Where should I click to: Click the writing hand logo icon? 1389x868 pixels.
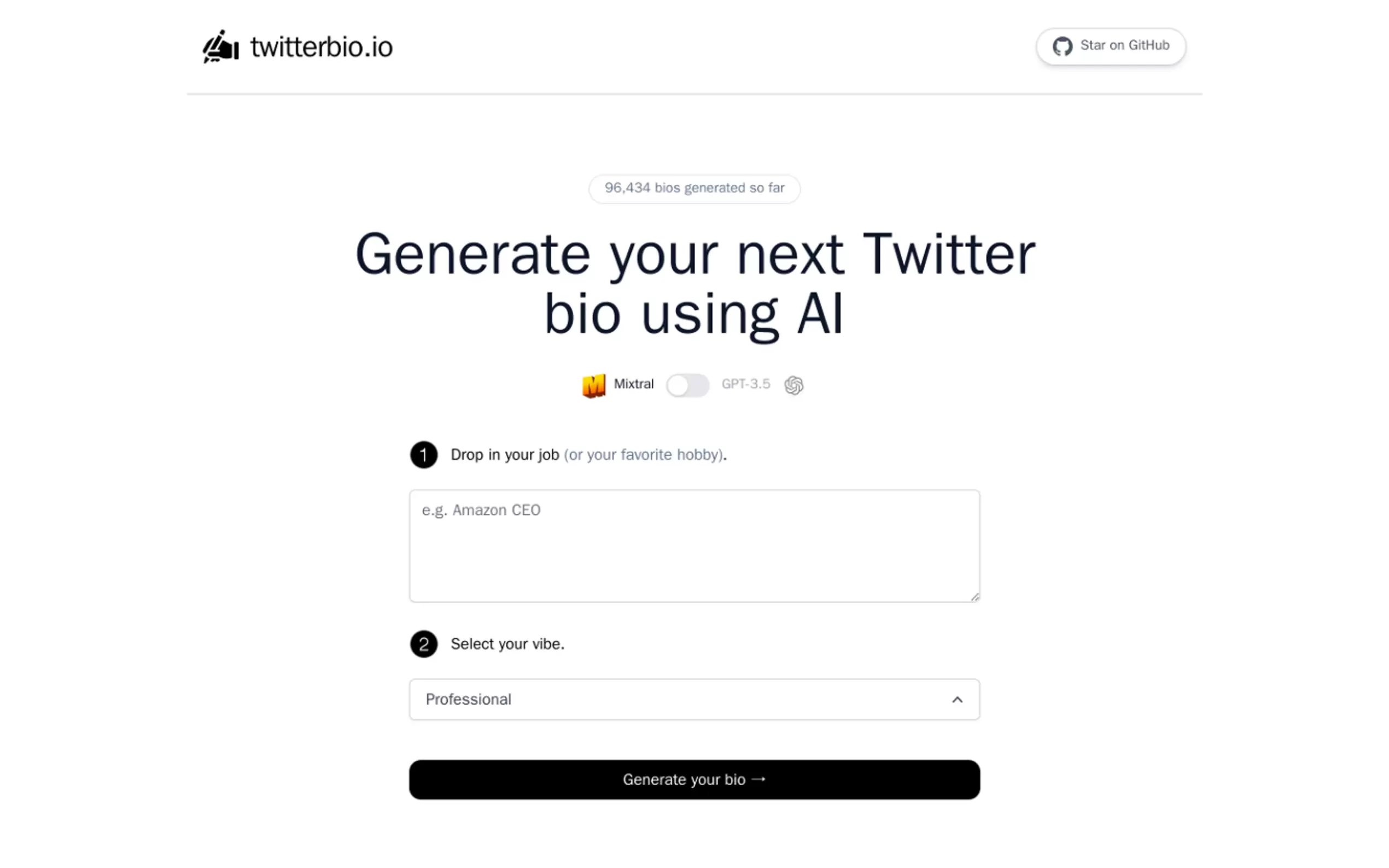[x=220, y=46]
